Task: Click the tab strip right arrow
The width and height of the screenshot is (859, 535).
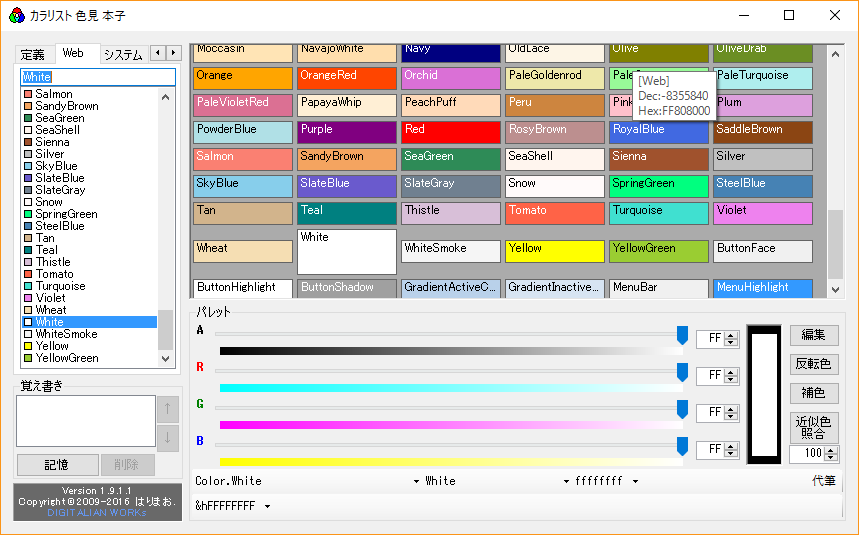Action: 174,53
